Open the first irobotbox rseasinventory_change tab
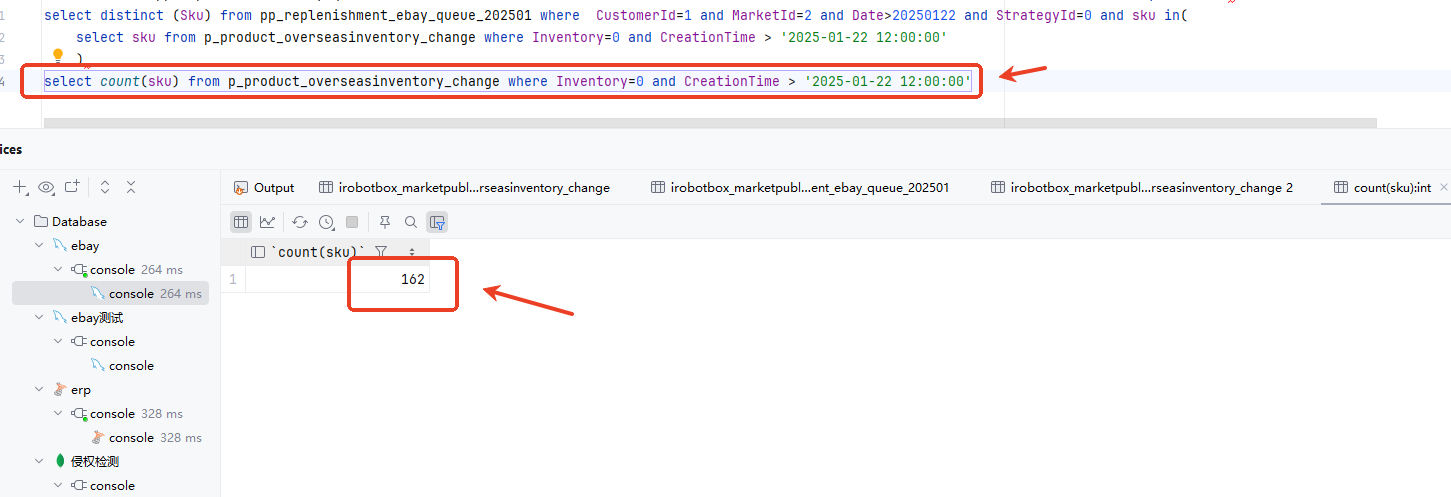The width and height of the screenshot is (1451, 497). [465, 187]
